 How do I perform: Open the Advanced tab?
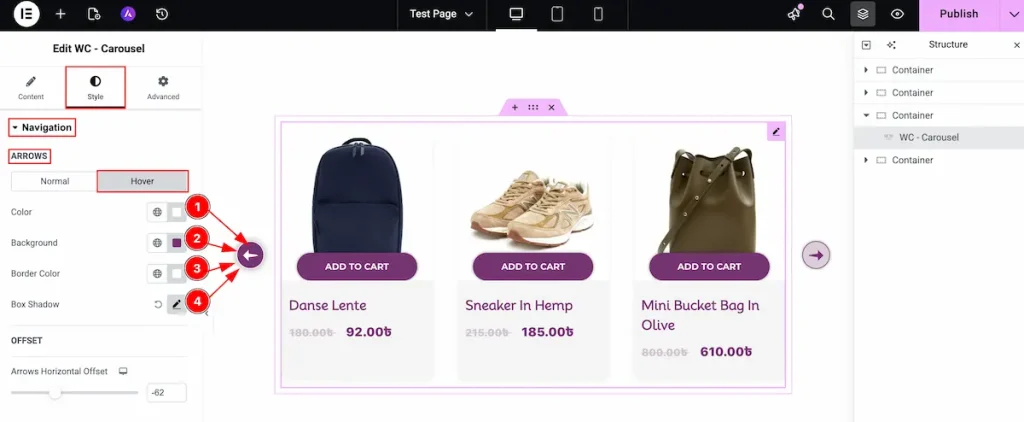[163, 87]
